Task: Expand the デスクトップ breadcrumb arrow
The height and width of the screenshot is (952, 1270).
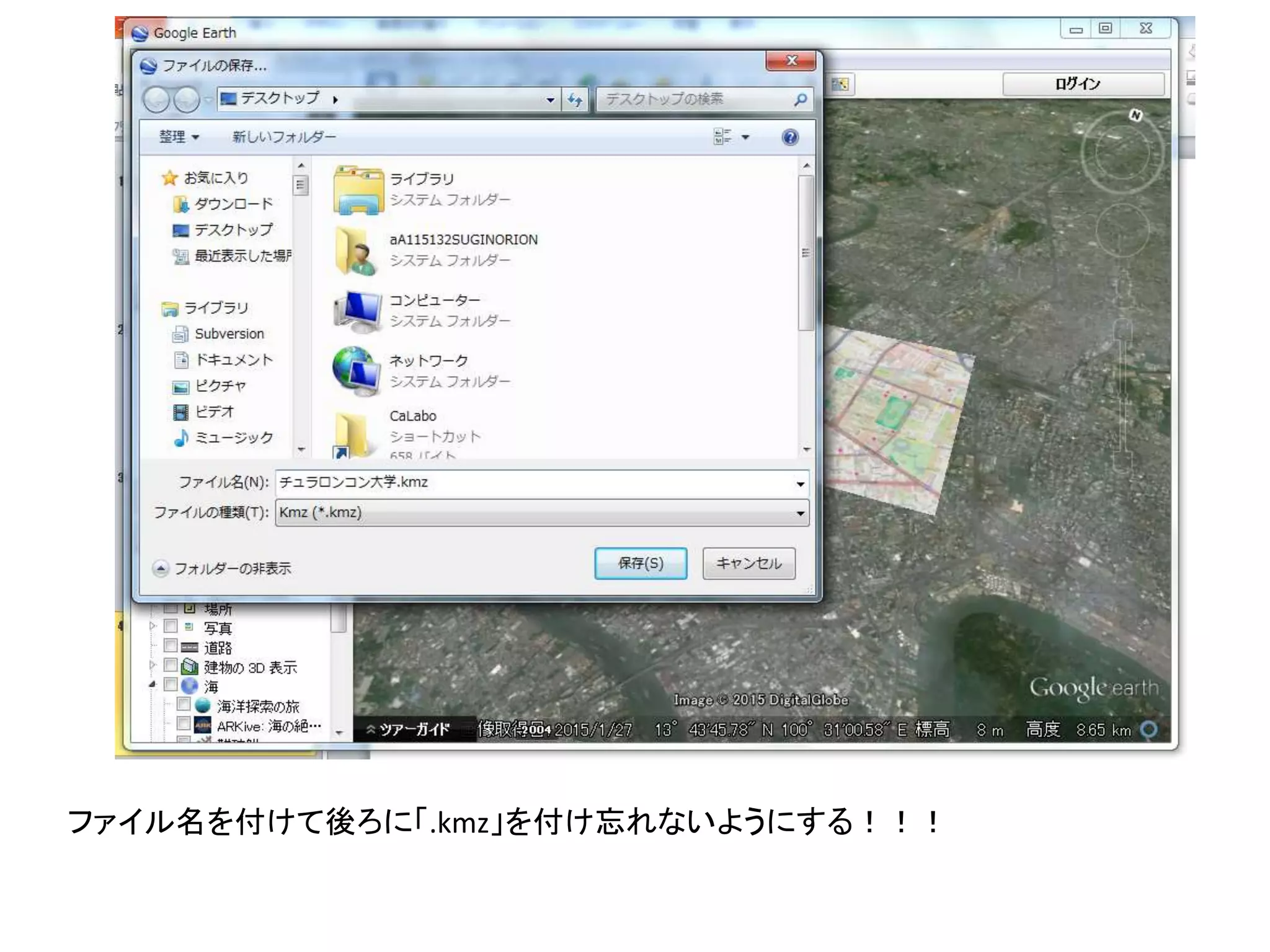Action: pos(335,100)
